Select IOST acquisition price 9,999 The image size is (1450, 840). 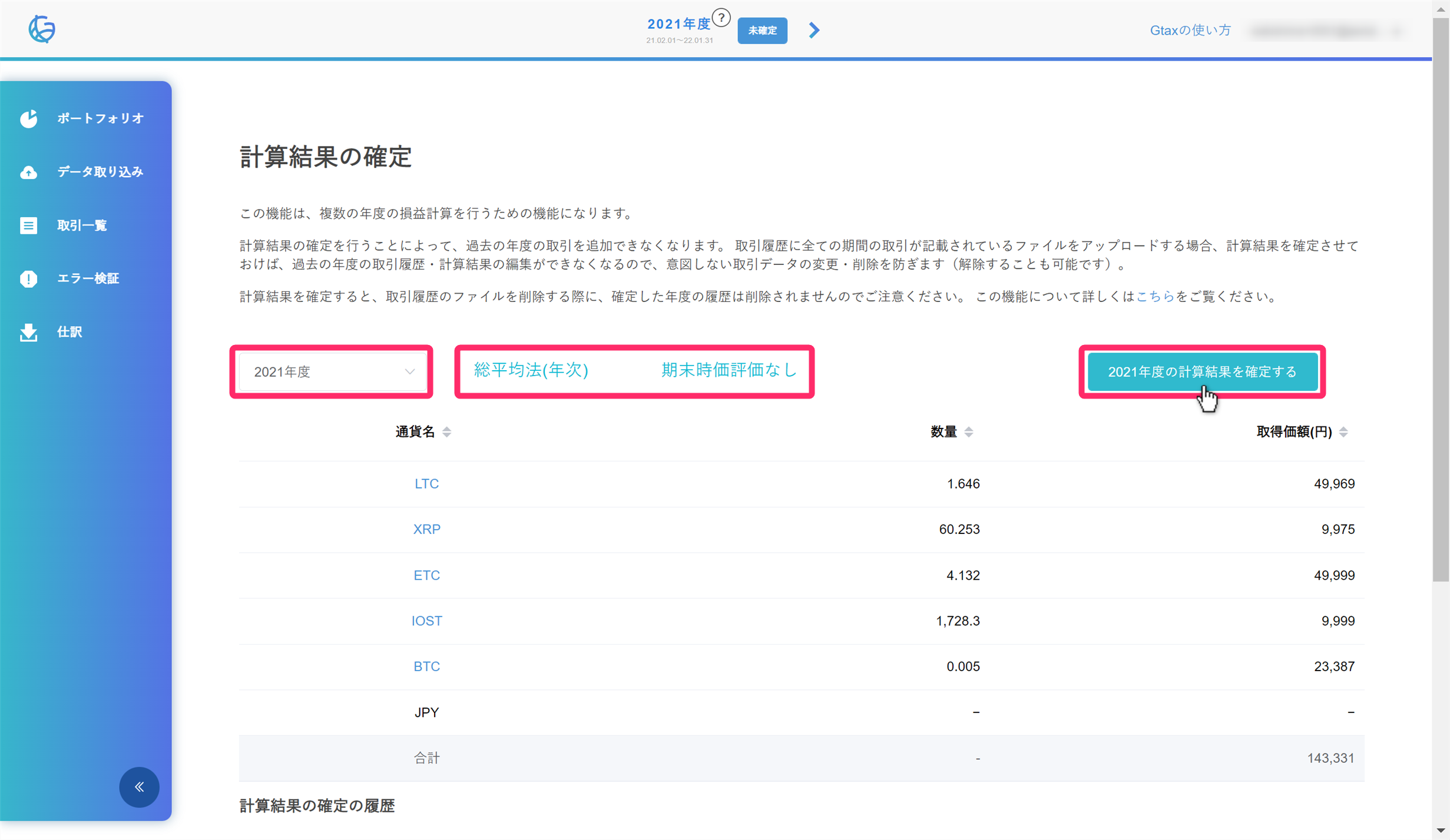pyautogui.click(x=1338, y=621)
